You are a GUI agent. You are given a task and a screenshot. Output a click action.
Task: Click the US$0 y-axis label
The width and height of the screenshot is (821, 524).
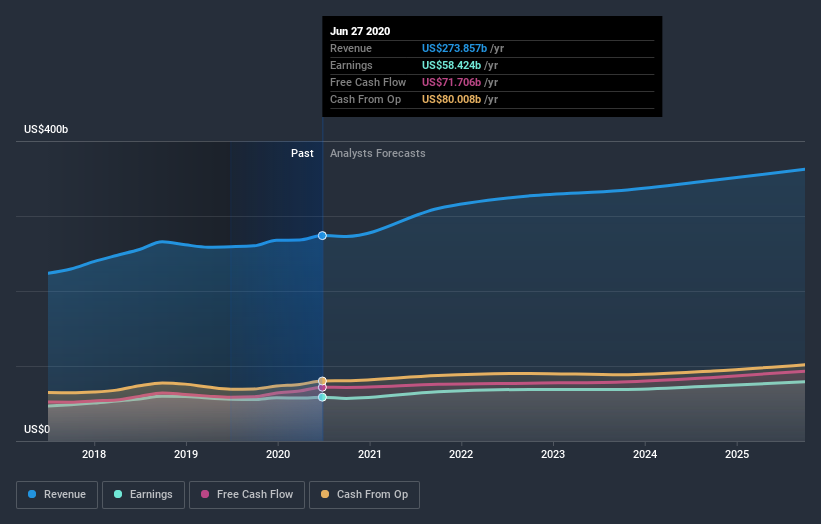pyautogui.click(x=37, y=429)
